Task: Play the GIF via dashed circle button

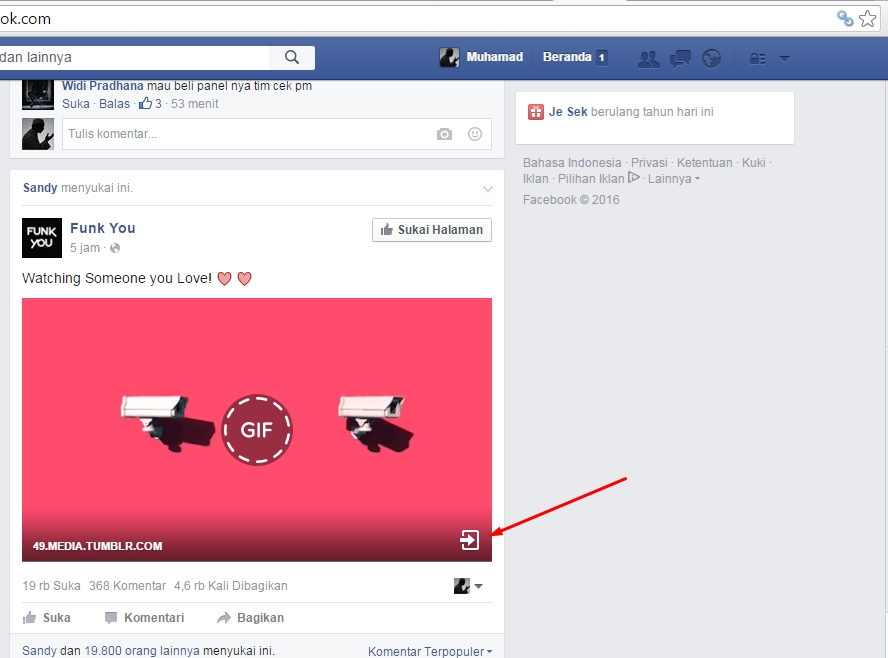Action: tap(257, 430)
